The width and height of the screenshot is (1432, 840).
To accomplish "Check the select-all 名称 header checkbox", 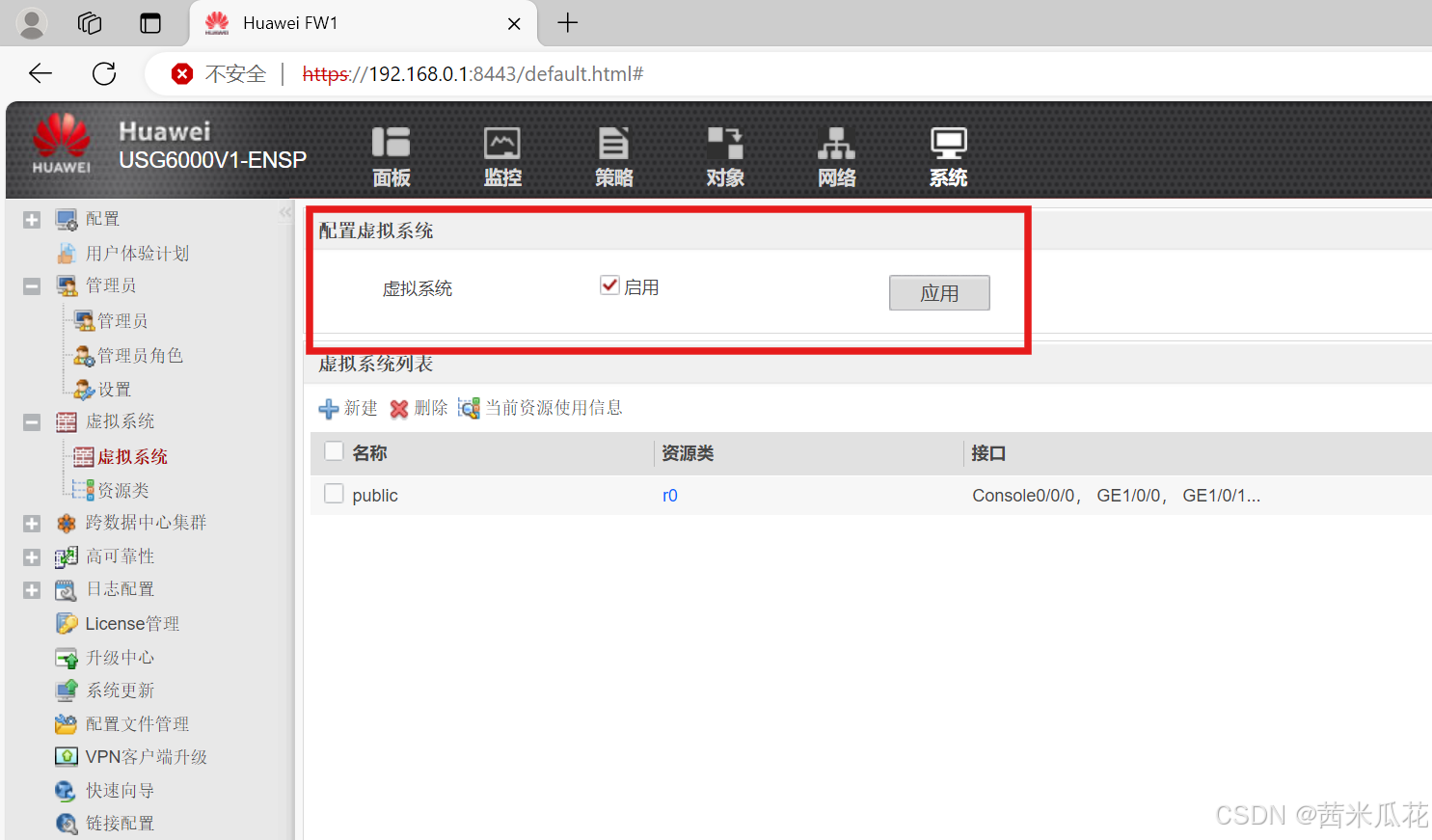I will click(334, 451).
